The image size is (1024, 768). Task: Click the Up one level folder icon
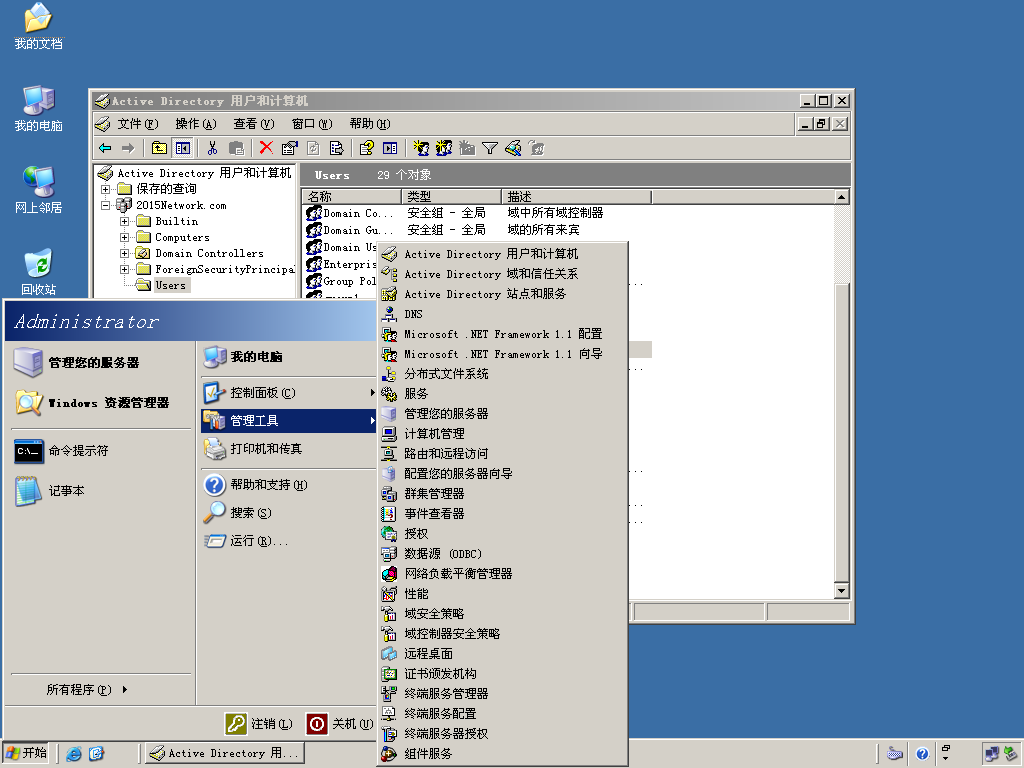coord(159,148)
